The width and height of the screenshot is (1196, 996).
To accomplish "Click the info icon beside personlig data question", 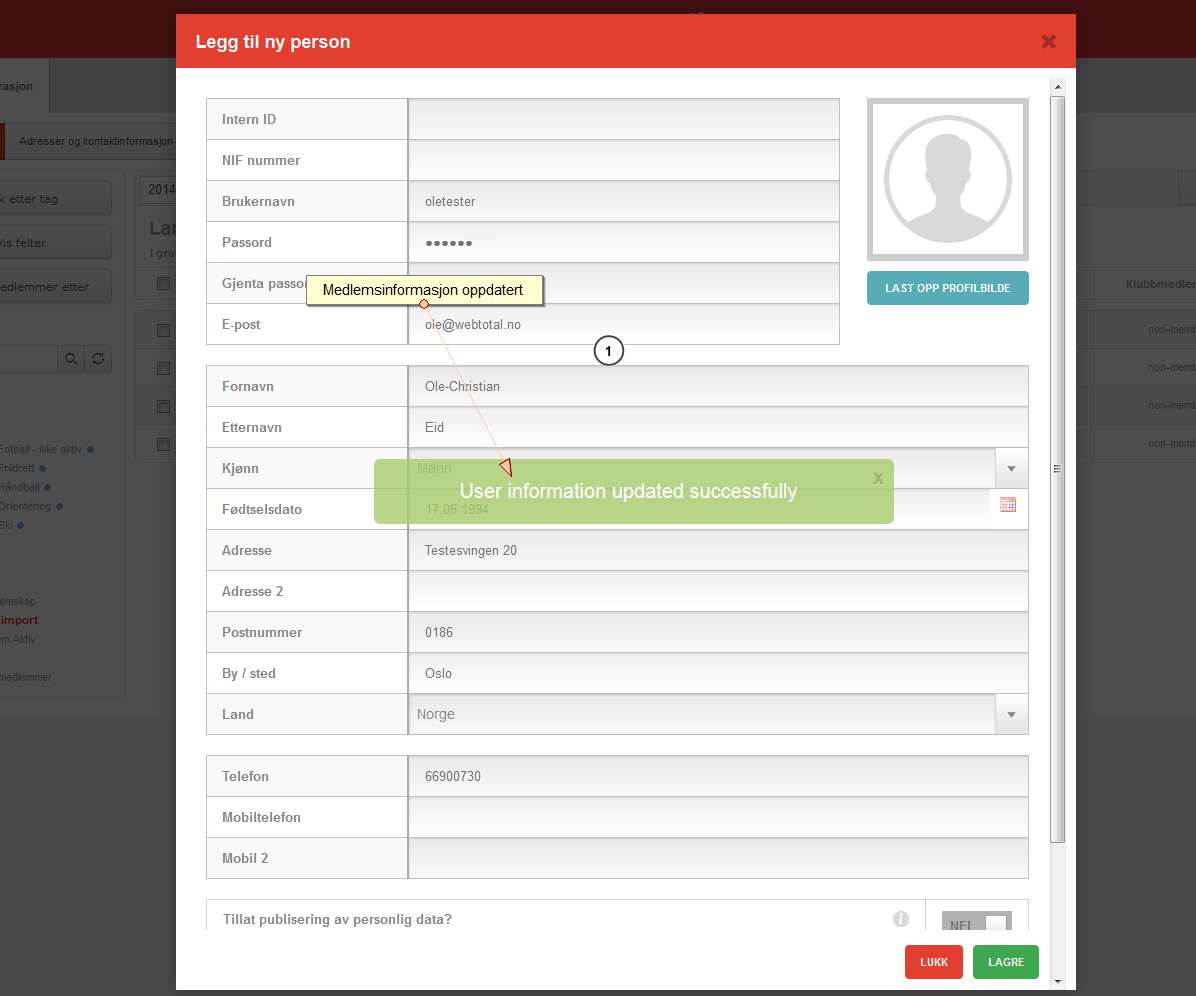I will [x=901, y=919].
